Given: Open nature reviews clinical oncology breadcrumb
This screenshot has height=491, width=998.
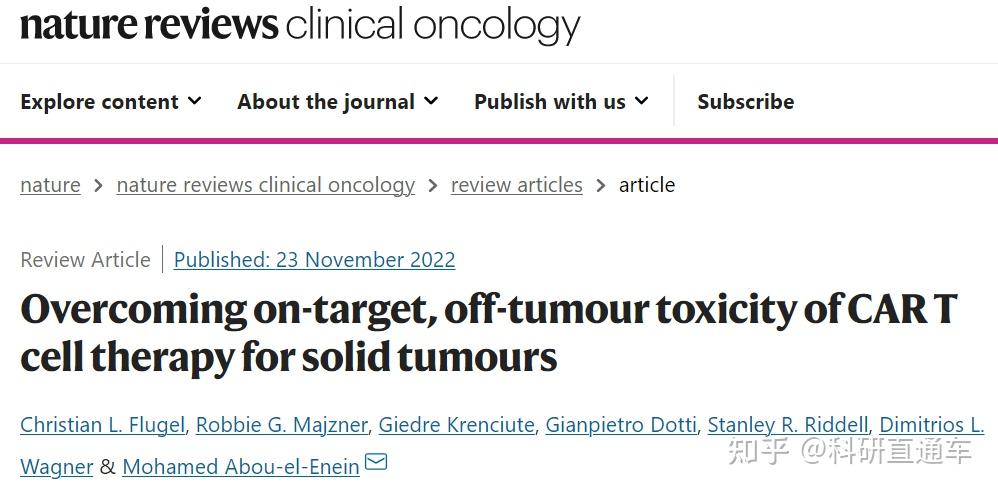Looking at the screenshot, I should coord(265,185).
